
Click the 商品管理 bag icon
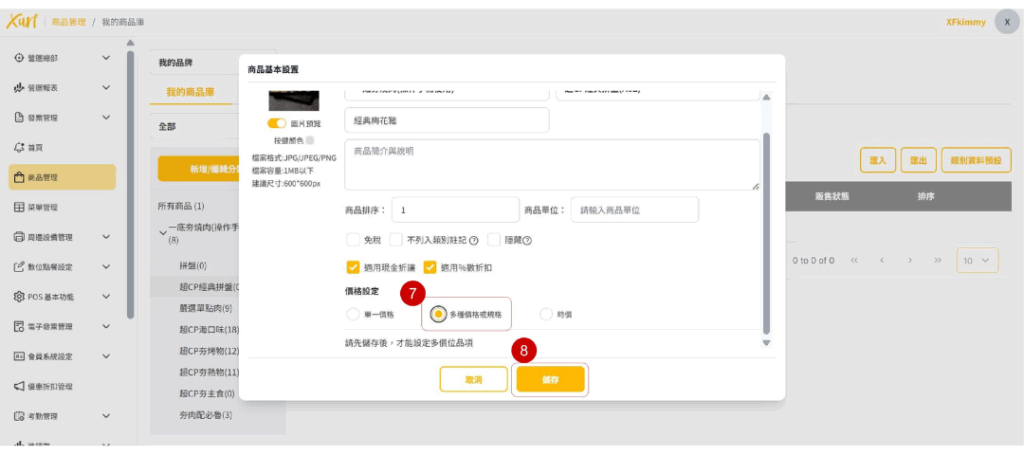[x=19, y=177]
